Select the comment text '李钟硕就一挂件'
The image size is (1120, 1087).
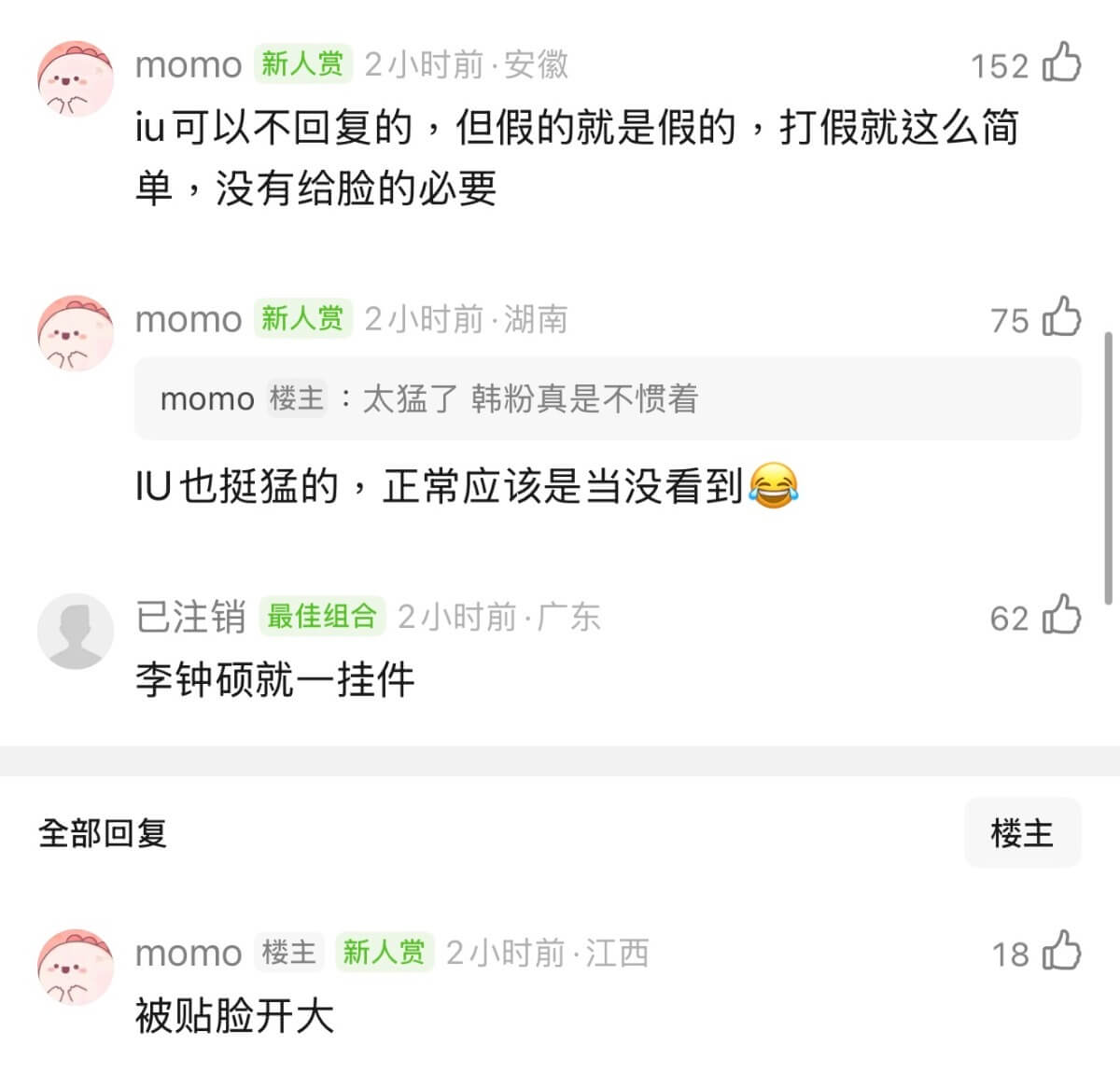coord(275,679)
